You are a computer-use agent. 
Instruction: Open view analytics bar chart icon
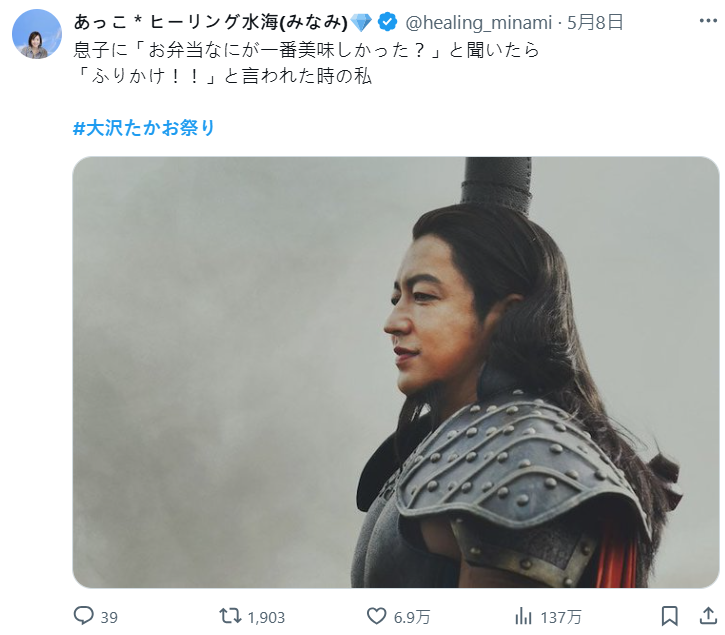coord(522,616)
